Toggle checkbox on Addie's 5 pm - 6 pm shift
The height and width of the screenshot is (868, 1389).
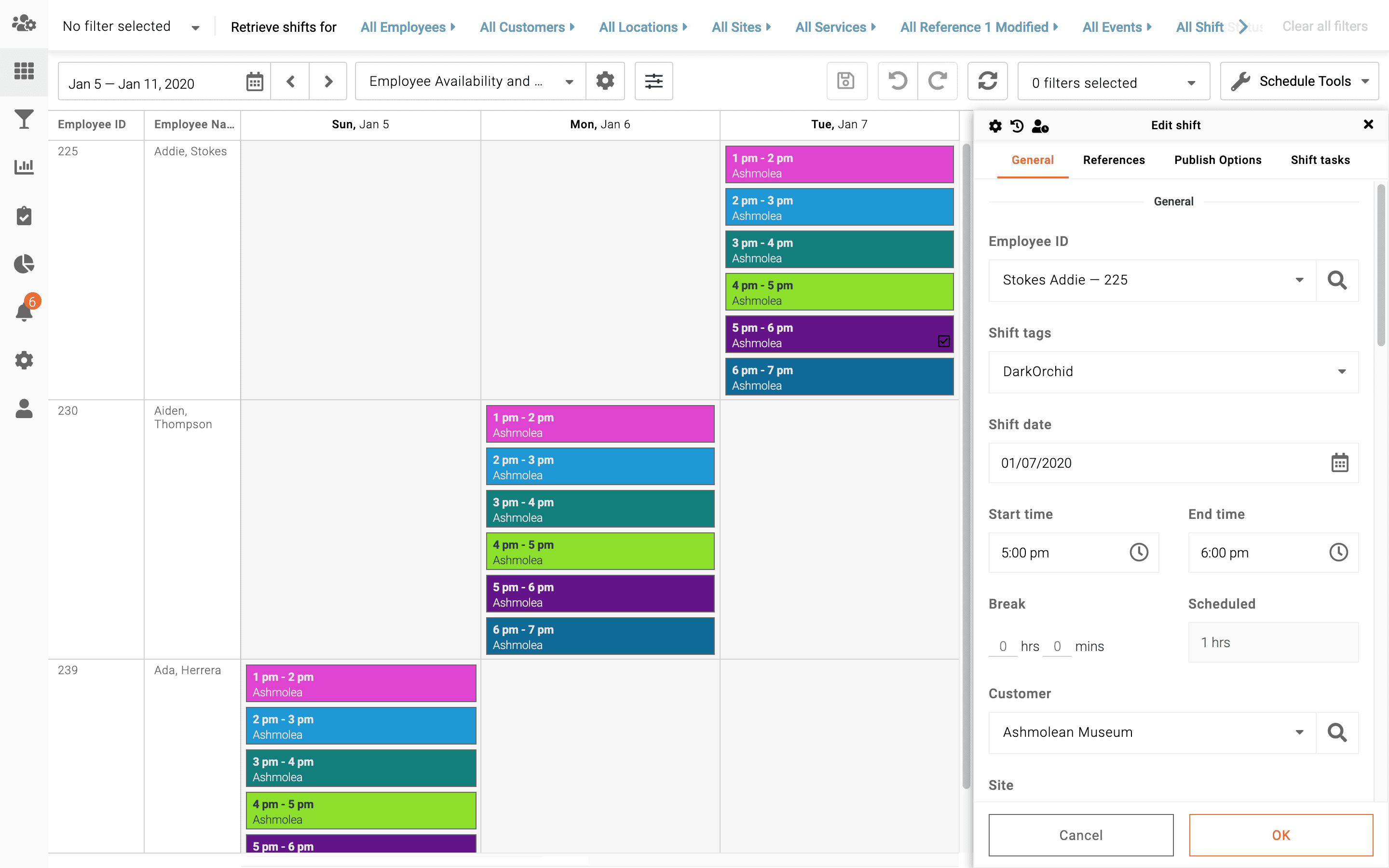(943, 341)
